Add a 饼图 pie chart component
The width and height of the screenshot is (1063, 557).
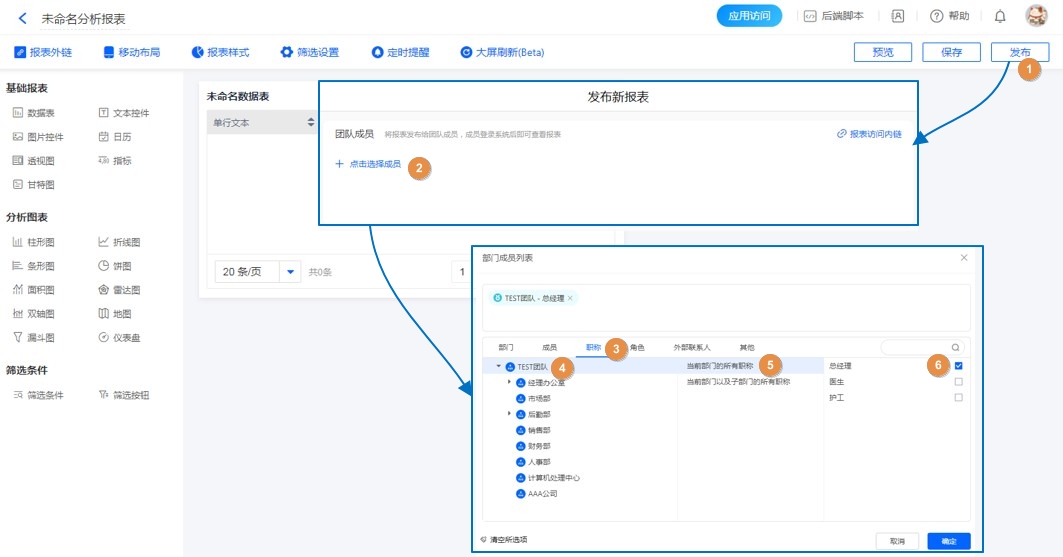point(104,266)
